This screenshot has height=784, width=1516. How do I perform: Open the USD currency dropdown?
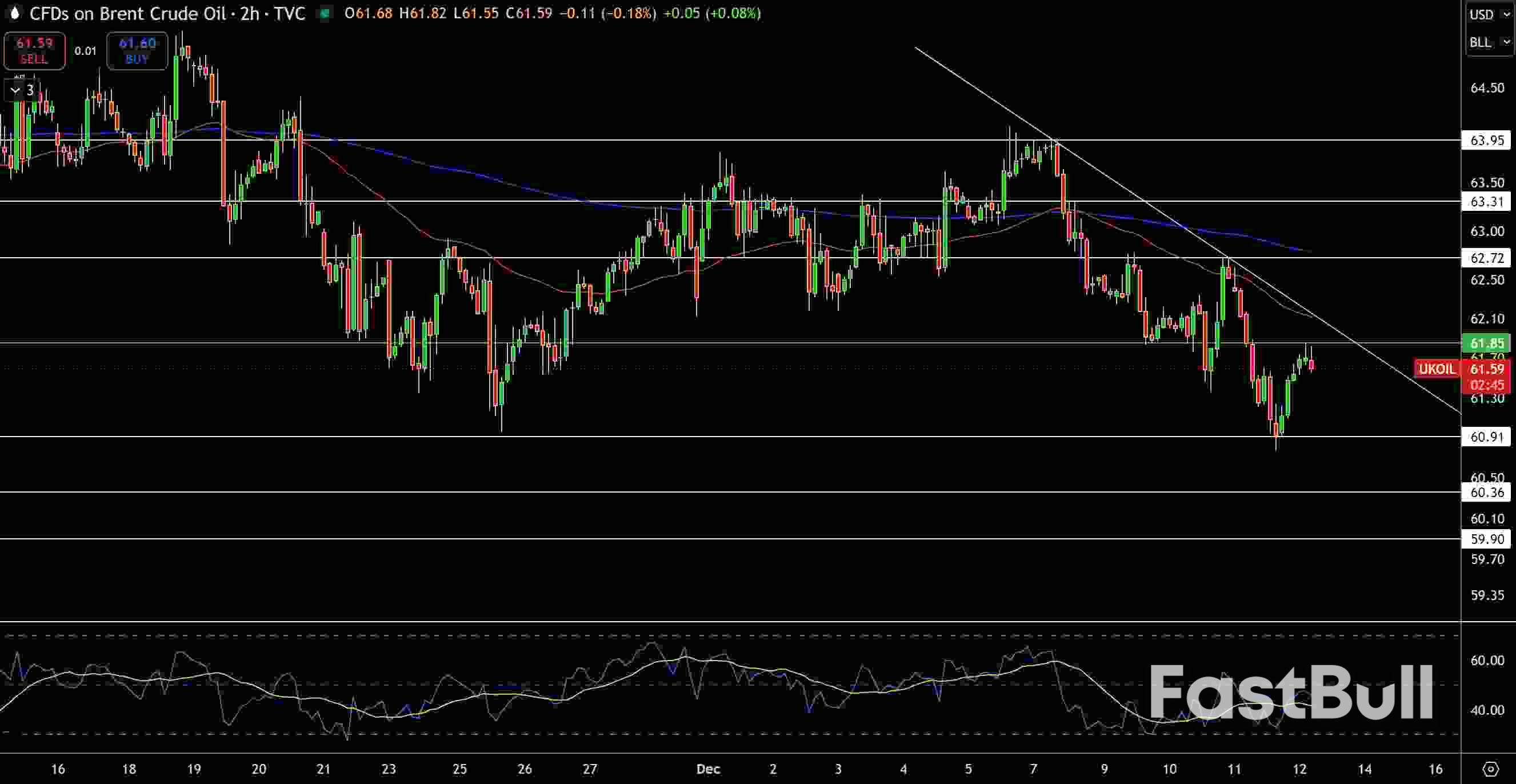click(x=1489, y=15)
